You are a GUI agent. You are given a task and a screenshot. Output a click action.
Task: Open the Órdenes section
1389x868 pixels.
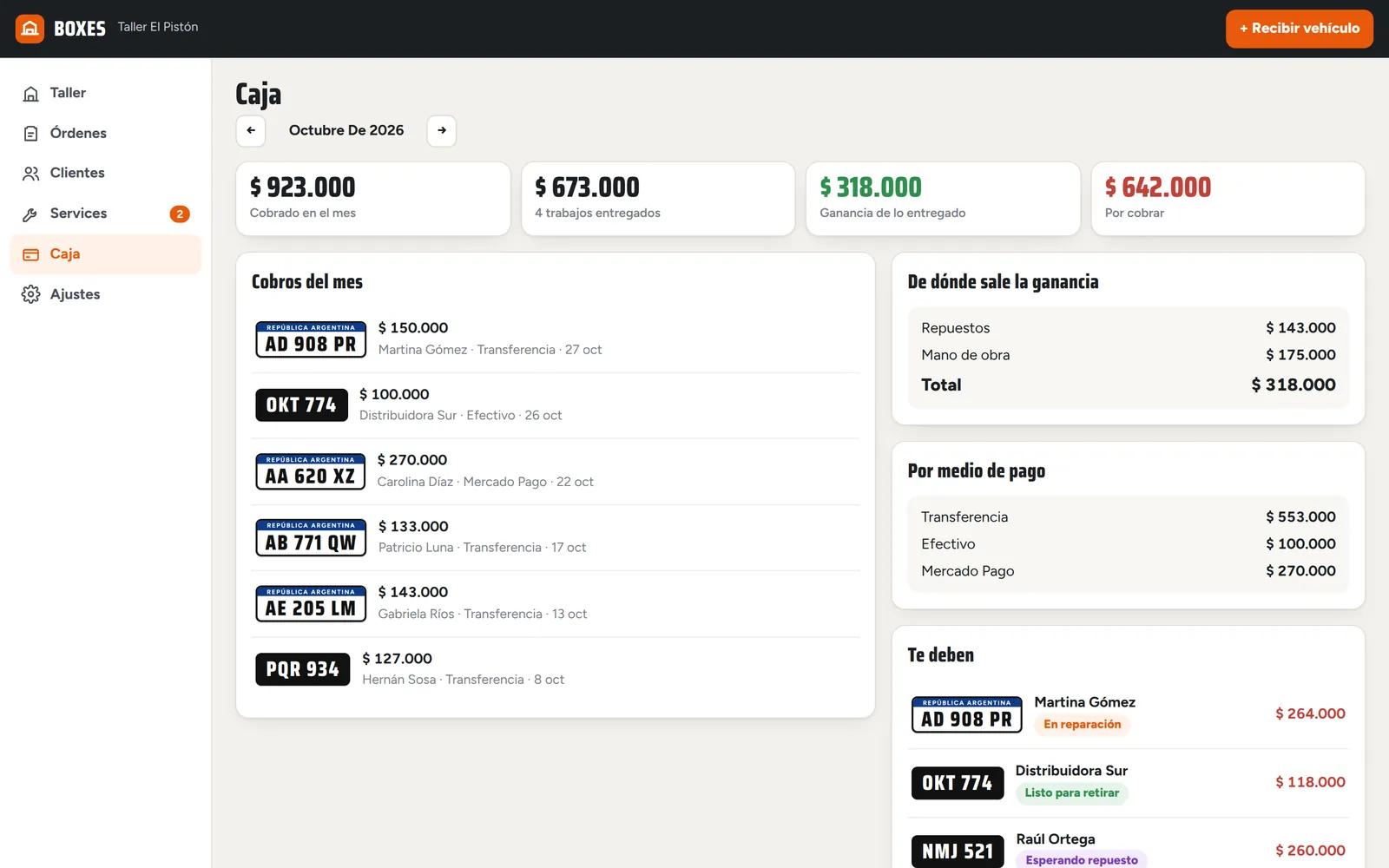click(x=105, y=133)
